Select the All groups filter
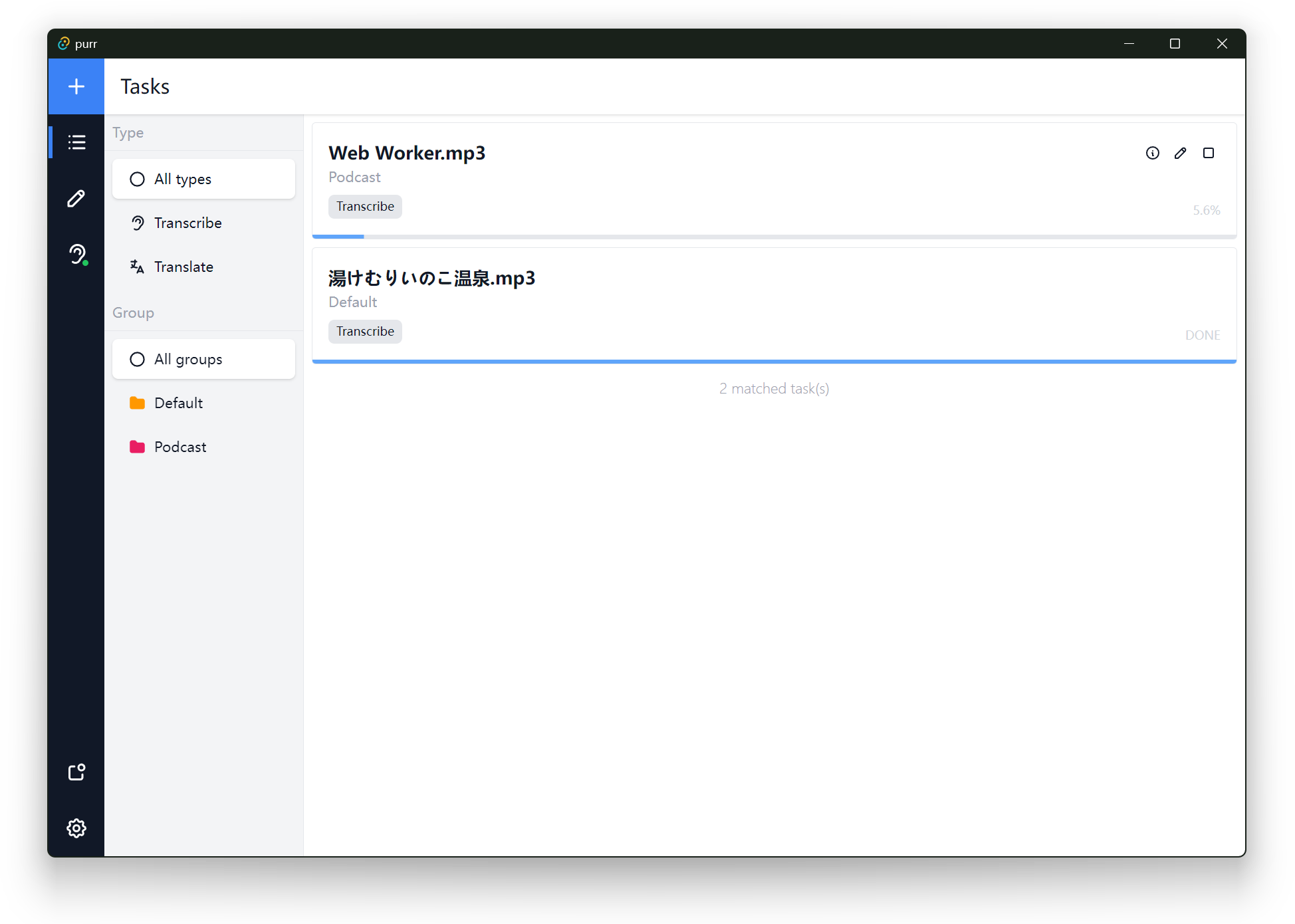Screen dimensions: 1295x924 [x=203, y=359]
